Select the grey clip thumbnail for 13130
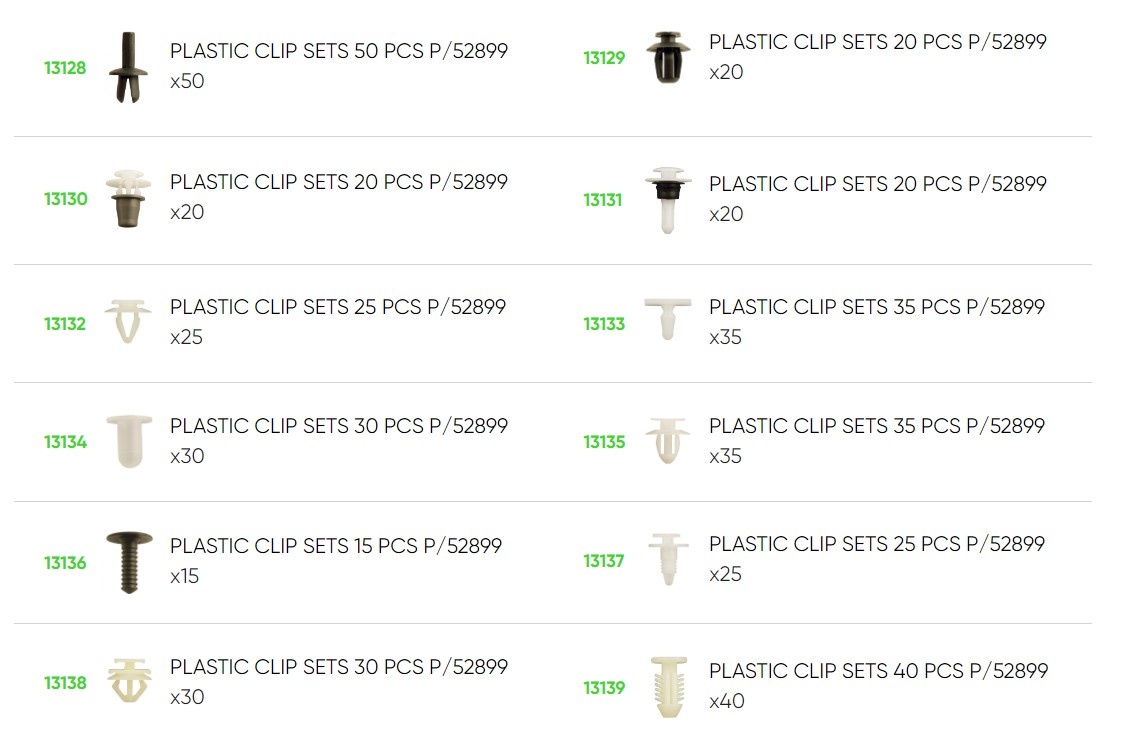The image size is (1130, 737). coord(128,198)
